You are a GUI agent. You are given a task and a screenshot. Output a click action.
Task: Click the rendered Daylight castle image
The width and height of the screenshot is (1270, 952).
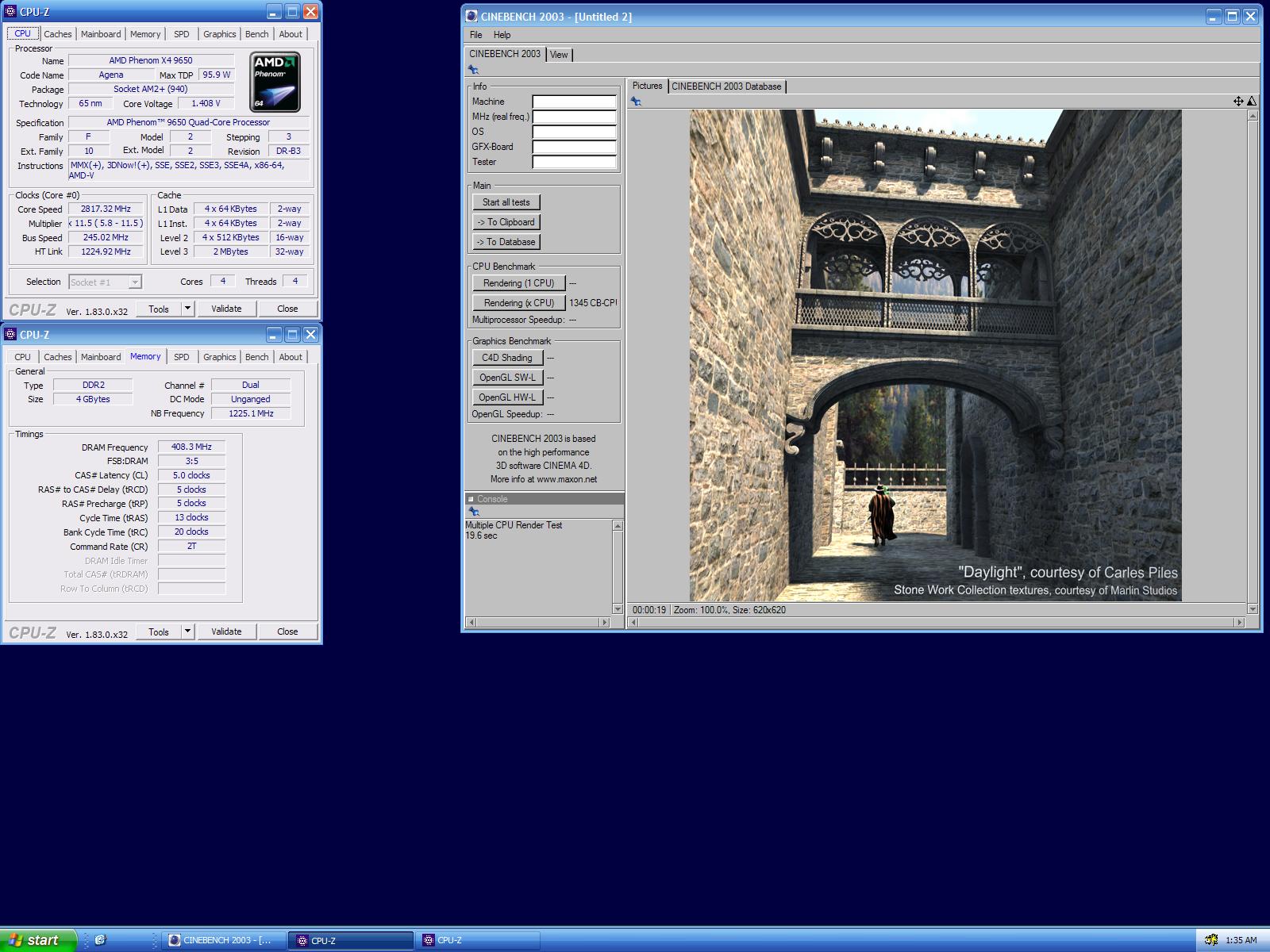tap(935, 355)
